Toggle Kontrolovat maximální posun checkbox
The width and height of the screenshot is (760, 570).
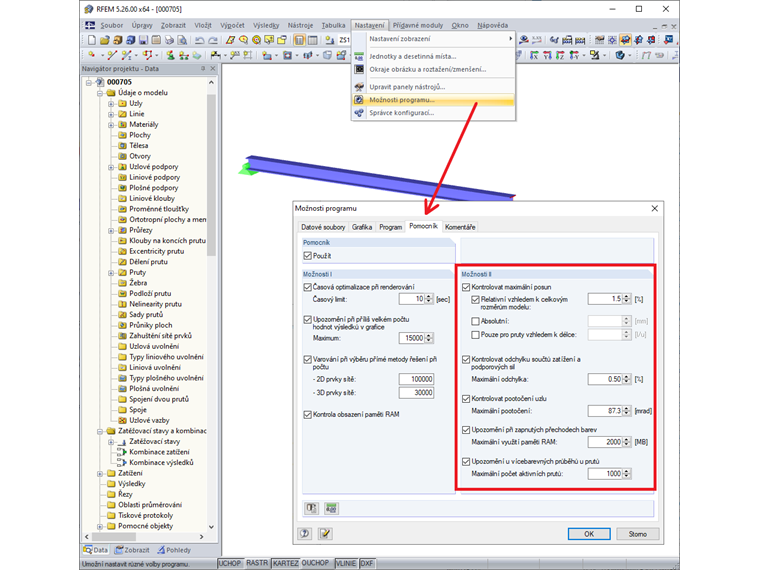tap(466, 287)
